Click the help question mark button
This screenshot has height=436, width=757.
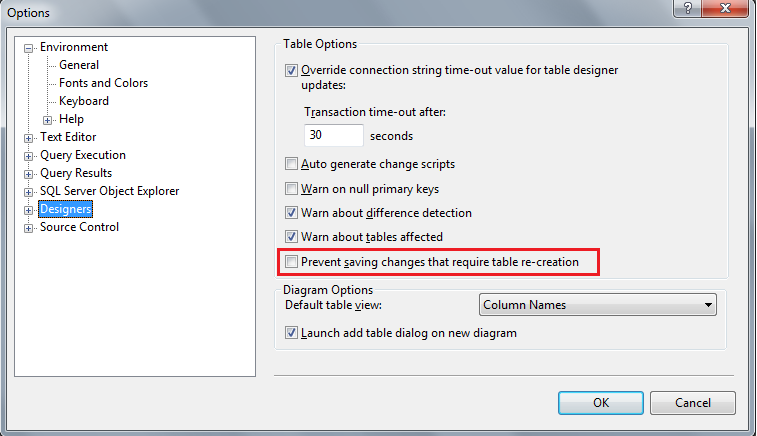(x=687, y=8)
